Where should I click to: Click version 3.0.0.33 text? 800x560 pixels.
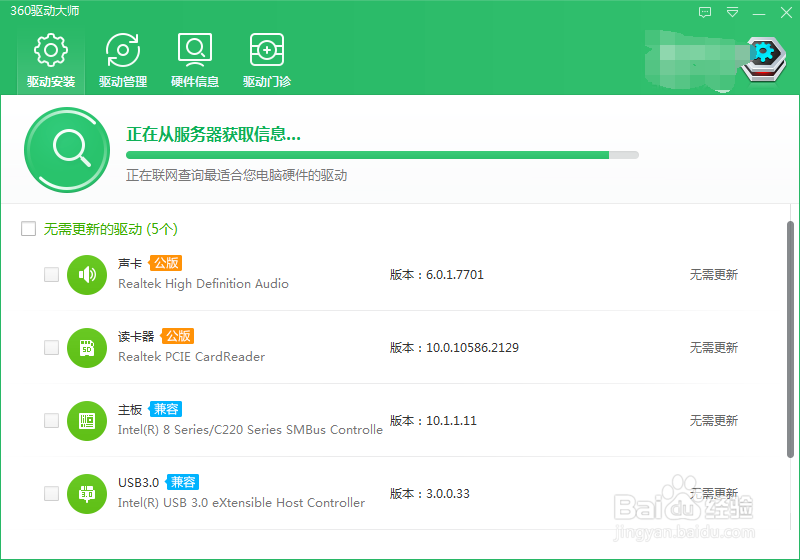(x=430, y=494)
